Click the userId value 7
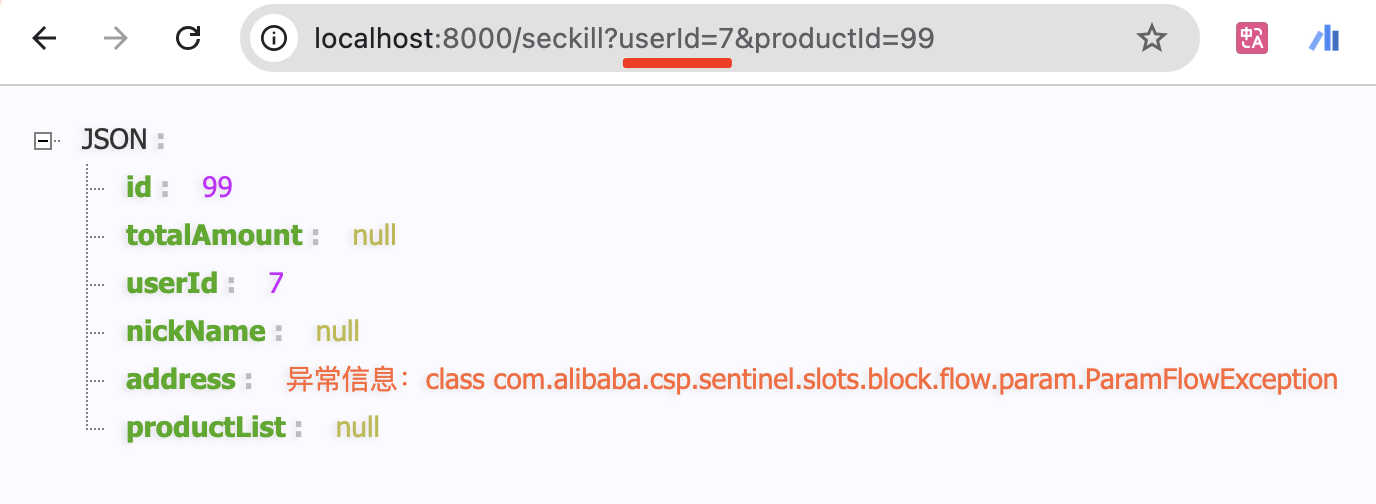 tap(276, 283)
